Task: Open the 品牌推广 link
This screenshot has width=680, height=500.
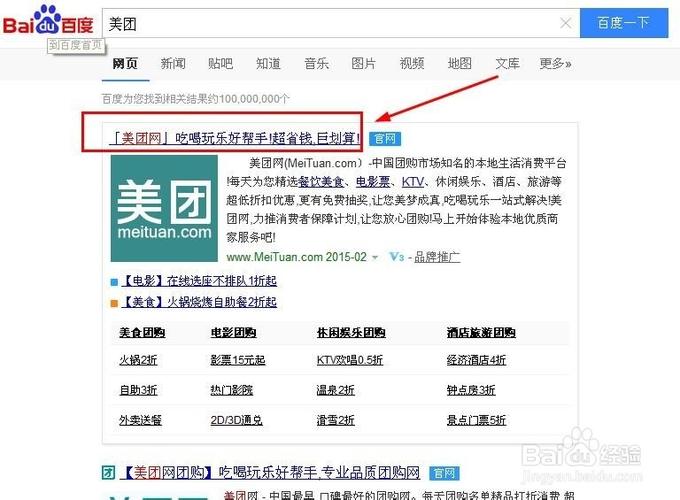Action: click(437, 257)
